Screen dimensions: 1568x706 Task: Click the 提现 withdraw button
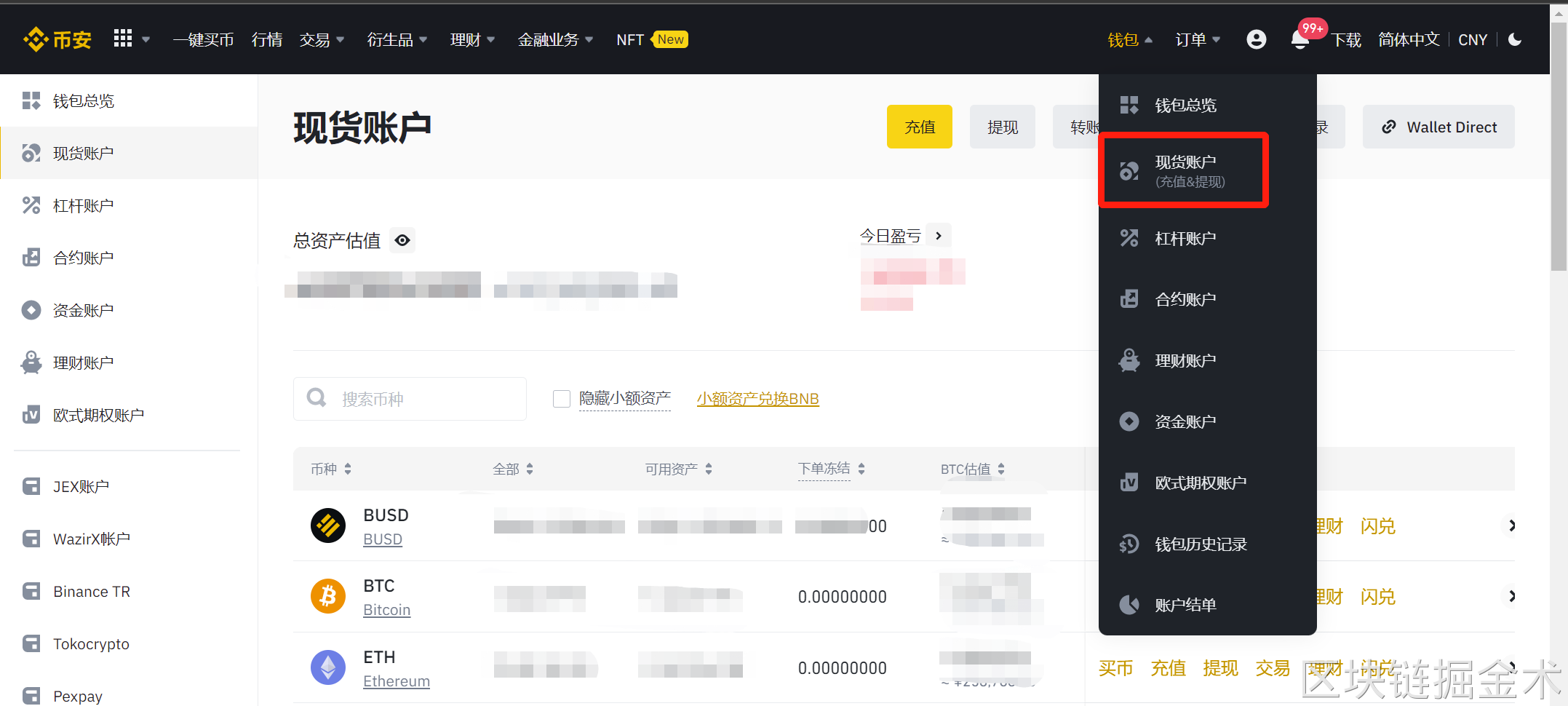[x=1003, y=127]
